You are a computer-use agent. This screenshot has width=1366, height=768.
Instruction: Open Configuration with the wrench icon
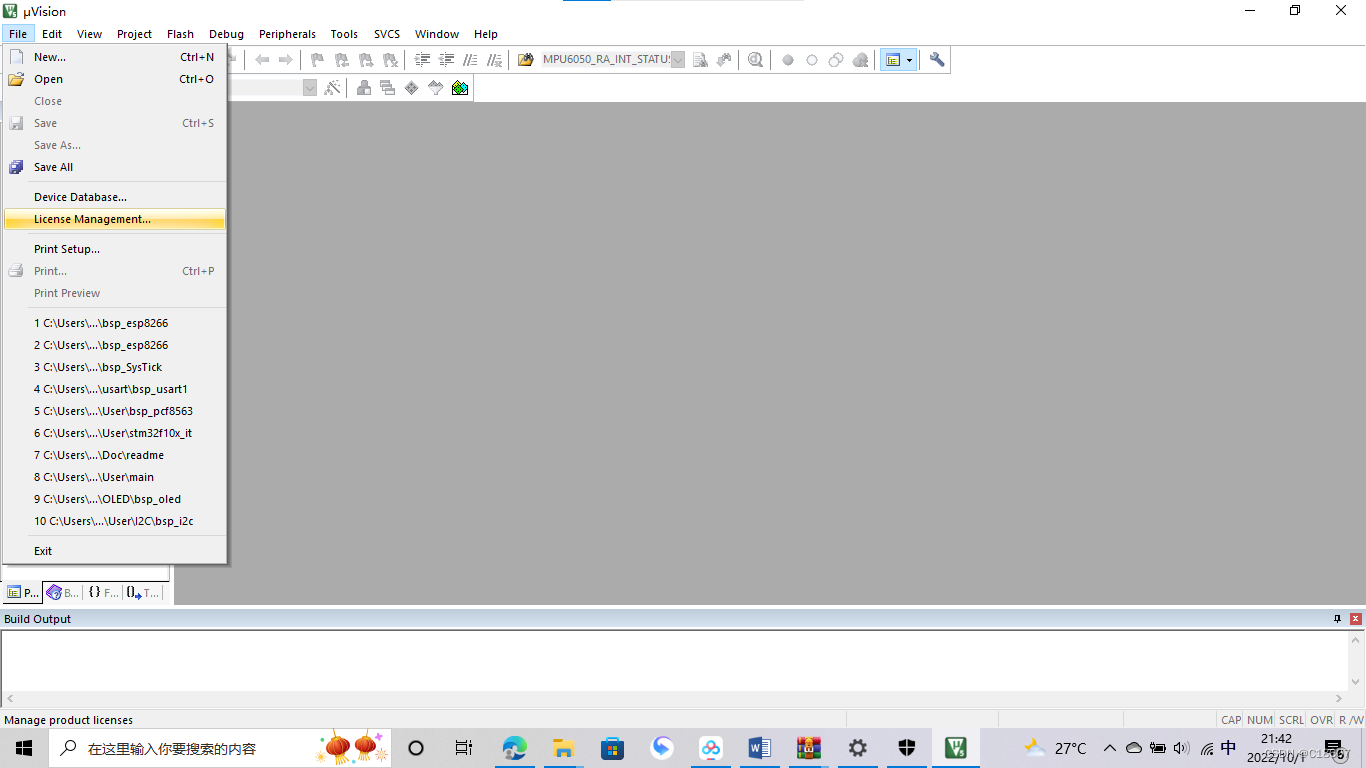click(x=937, y=60)
